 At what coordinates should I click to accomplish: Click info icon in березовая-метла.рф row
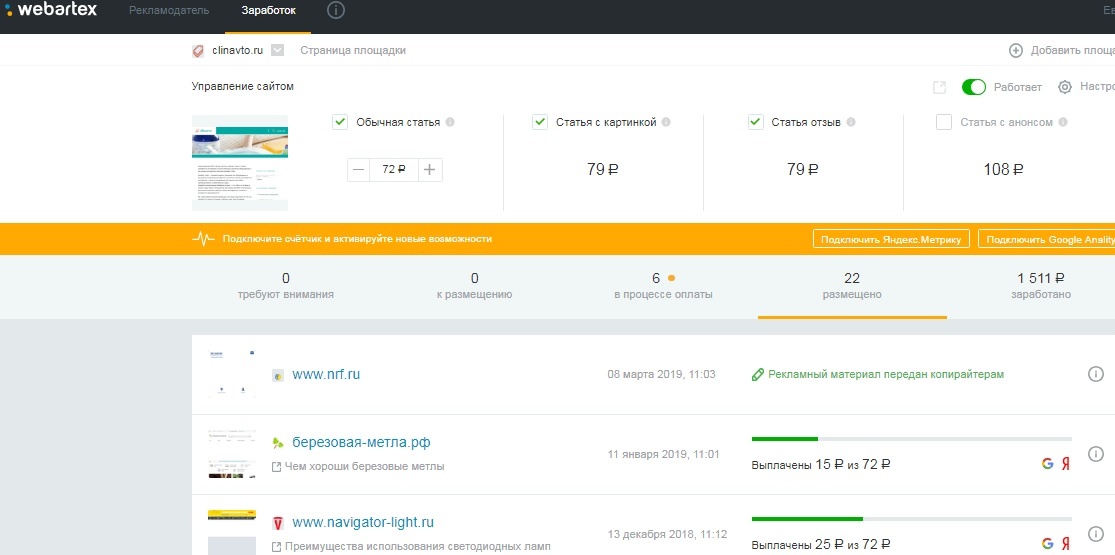click(x=1096, y=453)
